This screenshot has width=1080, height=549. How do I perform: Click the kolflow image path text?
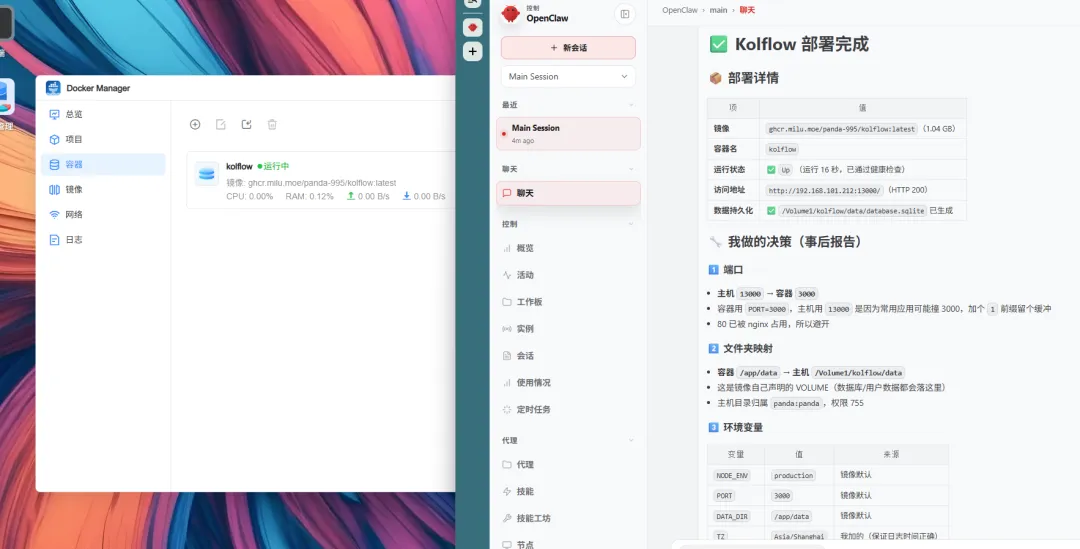pos(322,183)
